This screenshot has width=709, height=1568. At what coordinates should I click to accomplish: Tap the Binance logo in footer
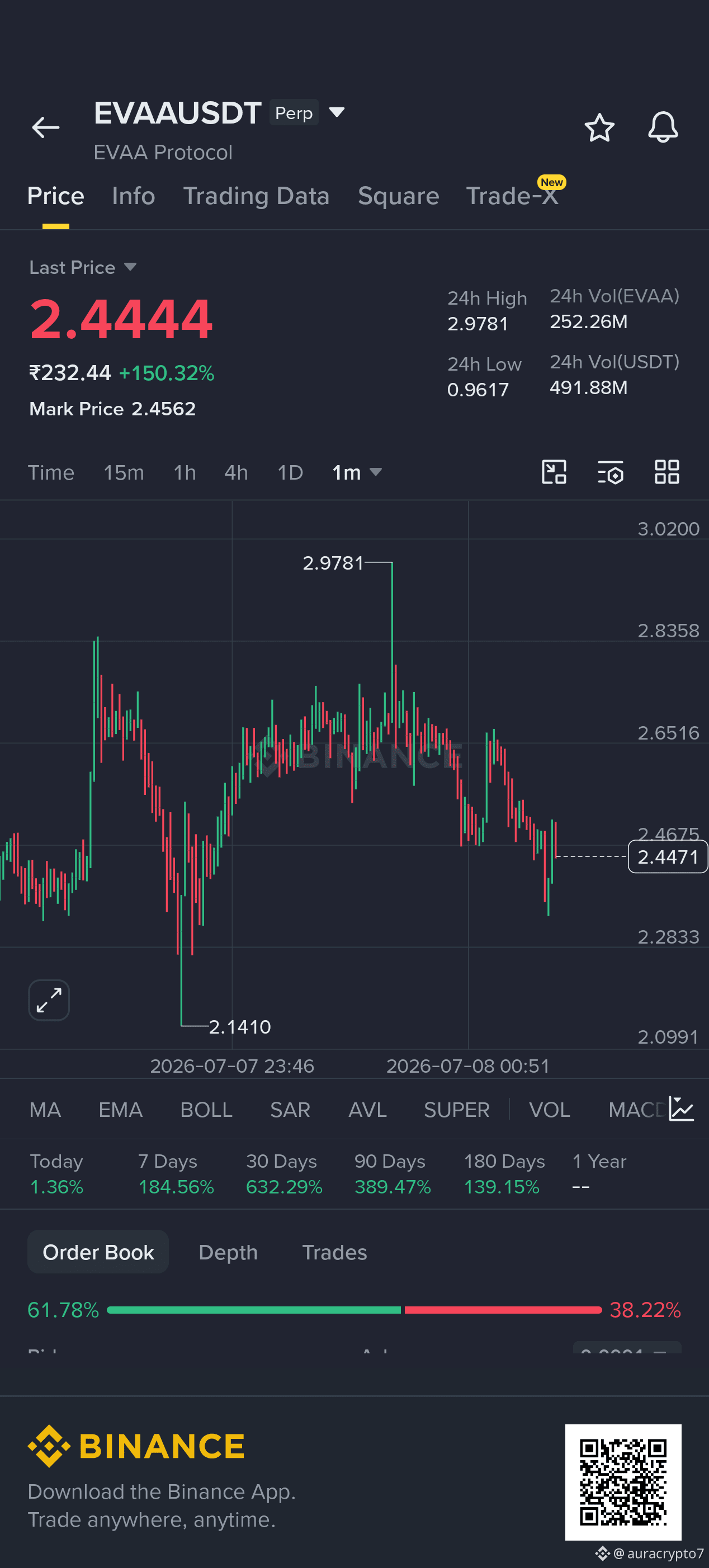pyautogui.click(x=136, y=1446)
